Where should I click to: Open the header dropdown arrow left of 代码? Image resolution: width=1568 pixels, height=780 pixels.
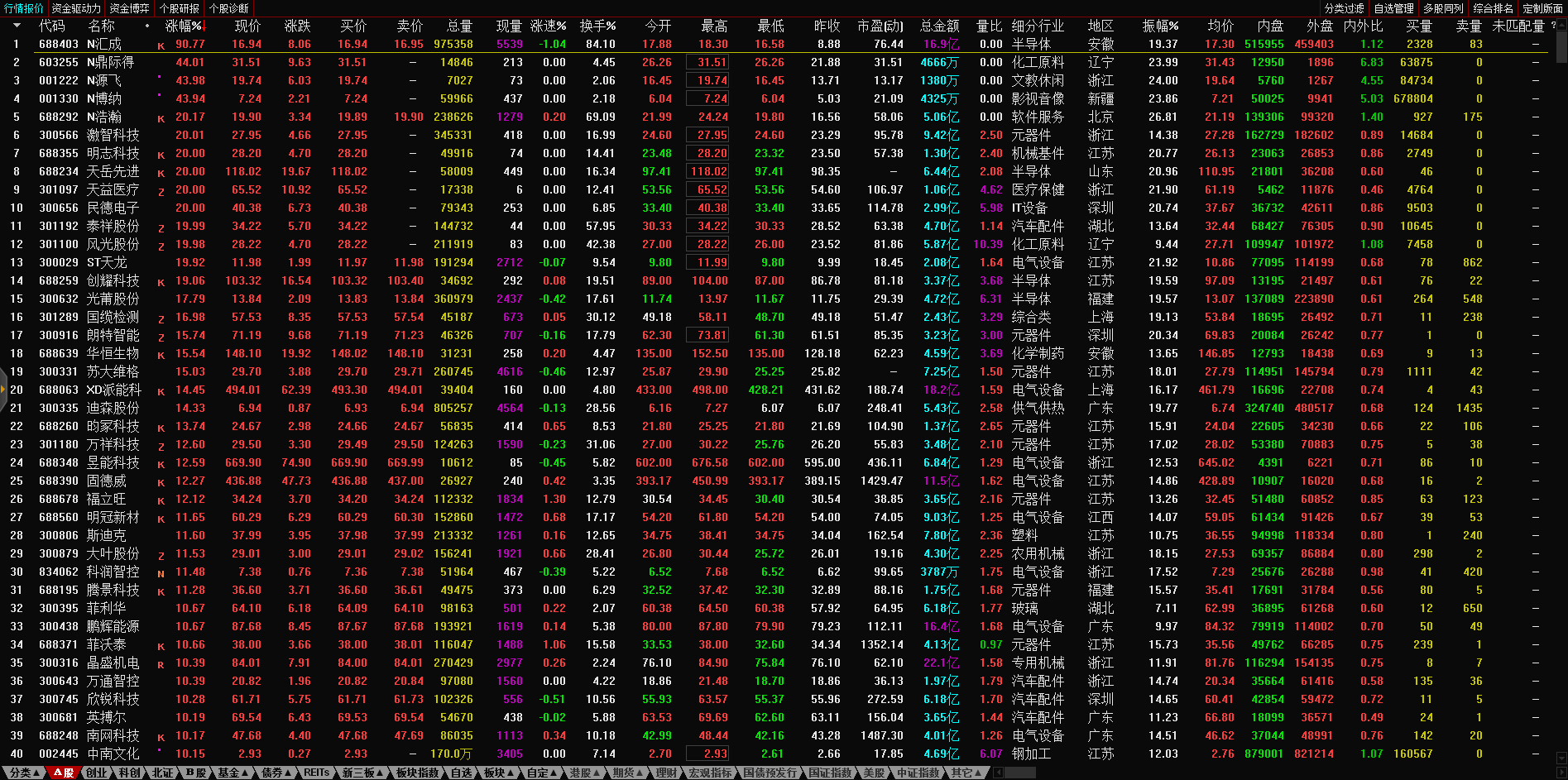(17, 26)
